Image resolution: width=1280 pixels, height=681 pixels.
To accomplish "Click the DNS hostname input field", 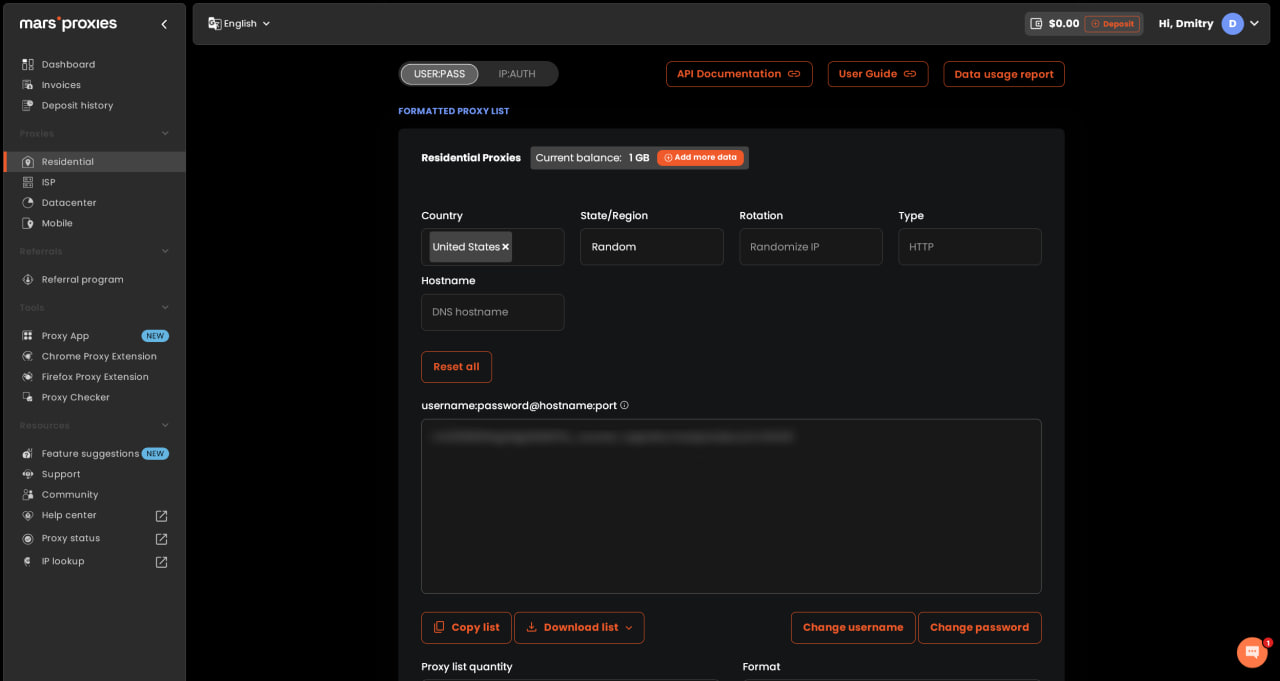I will [493, 312].
